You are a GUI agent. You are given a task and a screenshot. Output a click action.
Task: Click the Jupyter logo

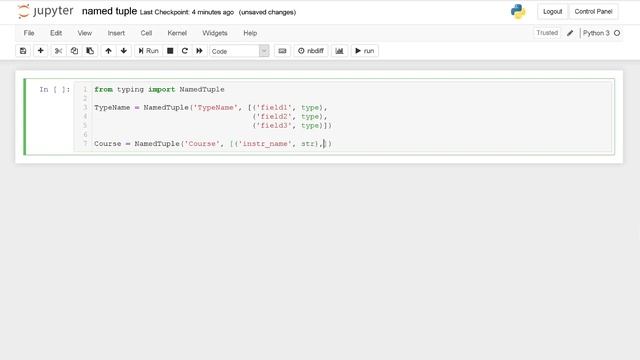pos(45,11)
